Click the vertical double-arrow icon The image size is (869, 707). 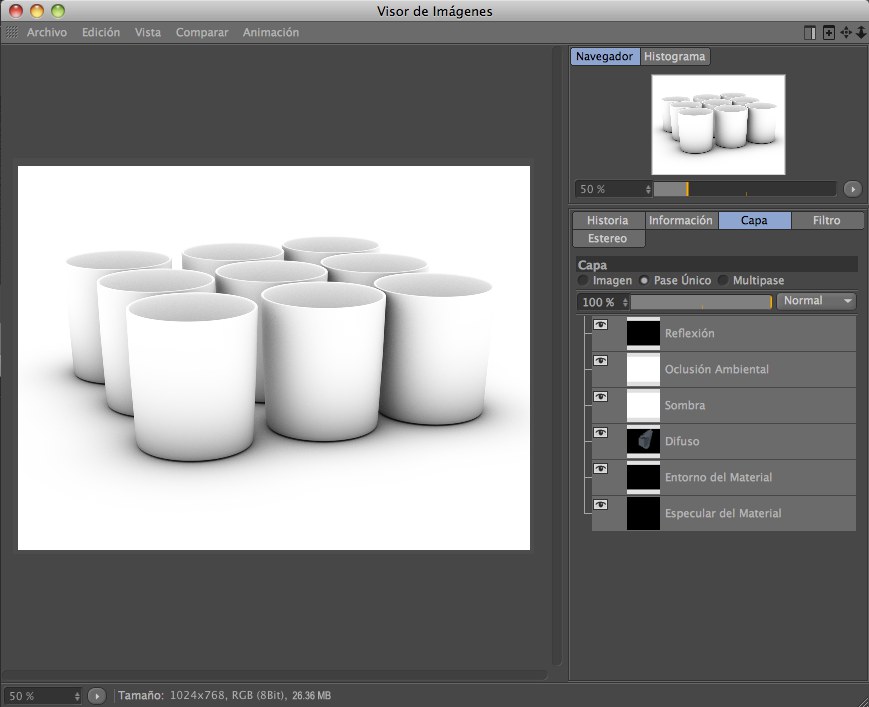tap(860, 33)
